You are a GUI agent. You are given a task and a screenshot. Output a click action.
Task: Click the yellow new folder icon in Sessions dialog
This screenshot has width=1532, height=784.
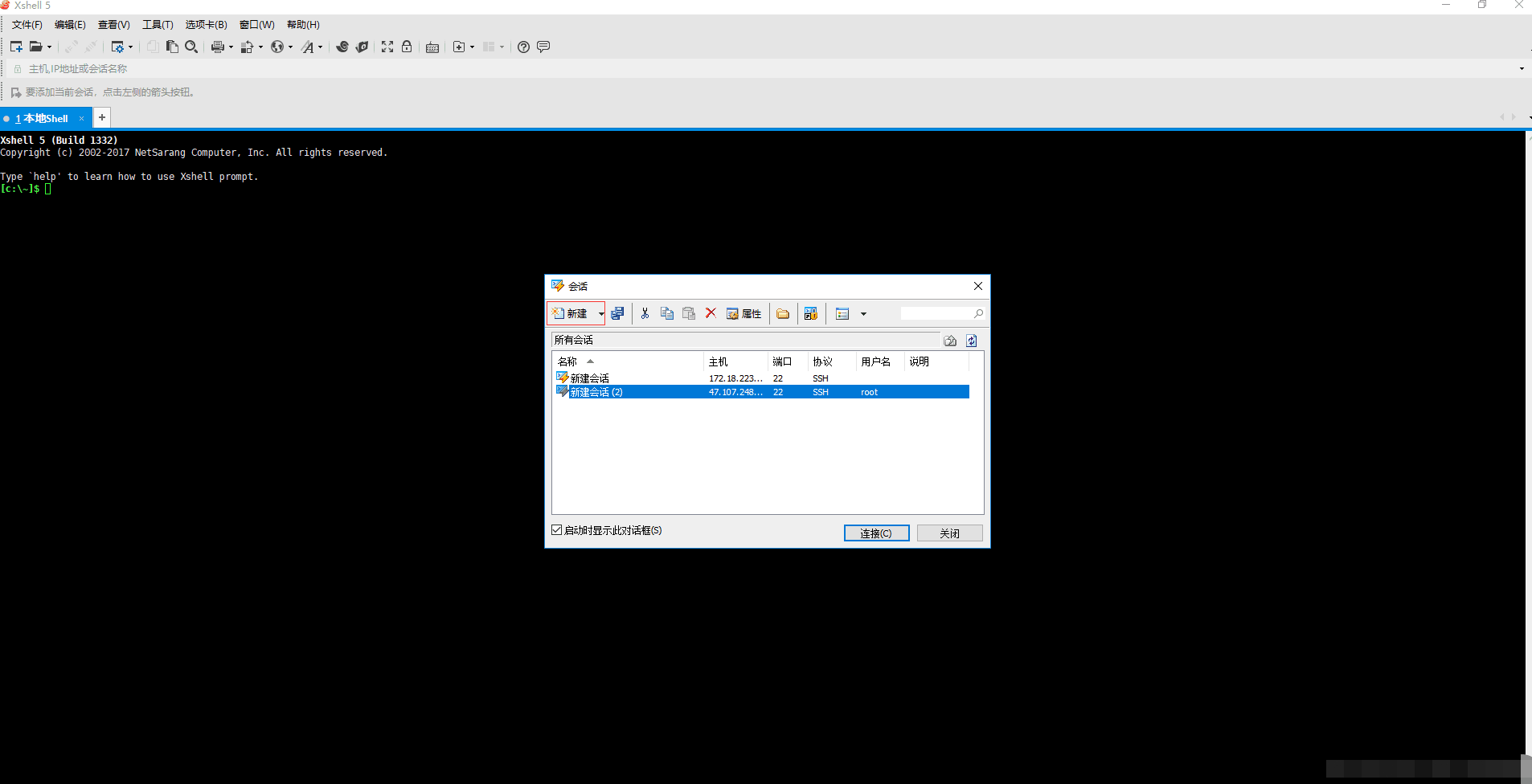[x=783, y=313]
